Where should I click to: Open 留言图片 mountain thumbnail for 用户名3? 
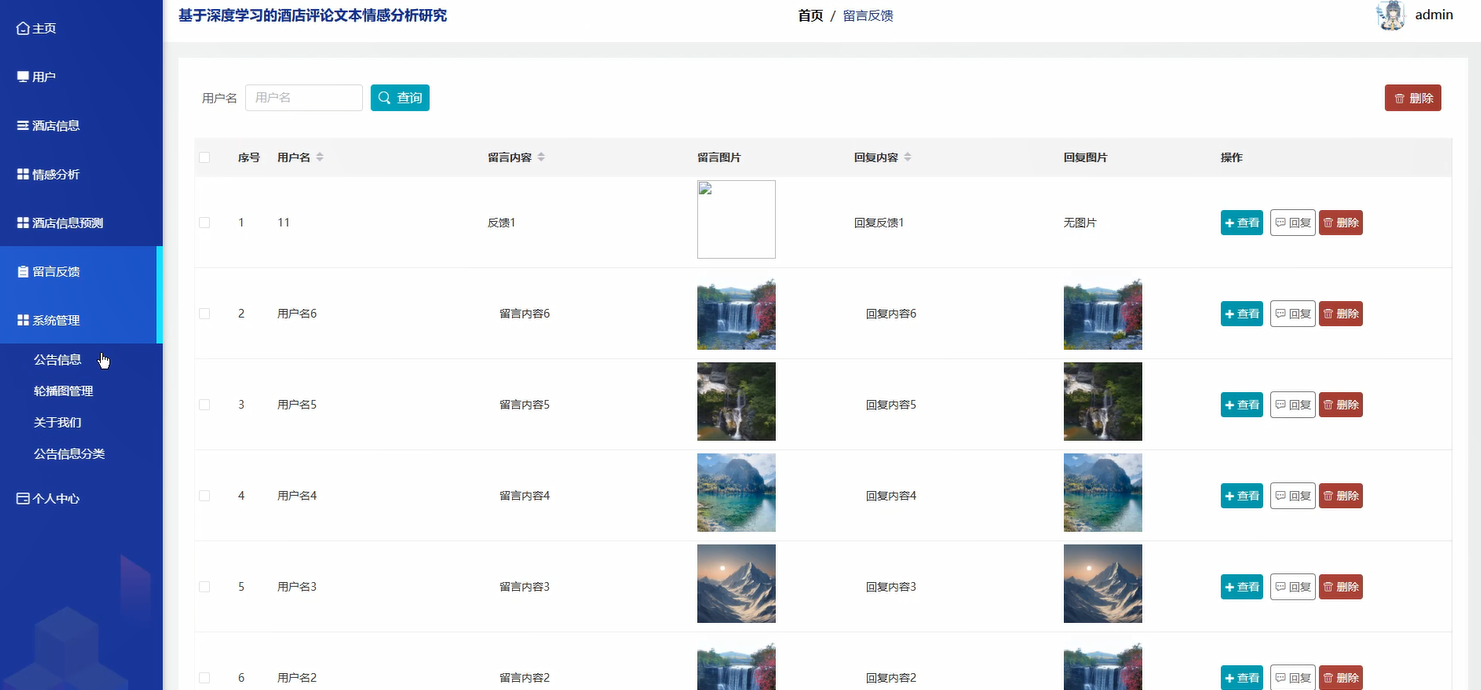pyautogui.click(x=736, y=583)
